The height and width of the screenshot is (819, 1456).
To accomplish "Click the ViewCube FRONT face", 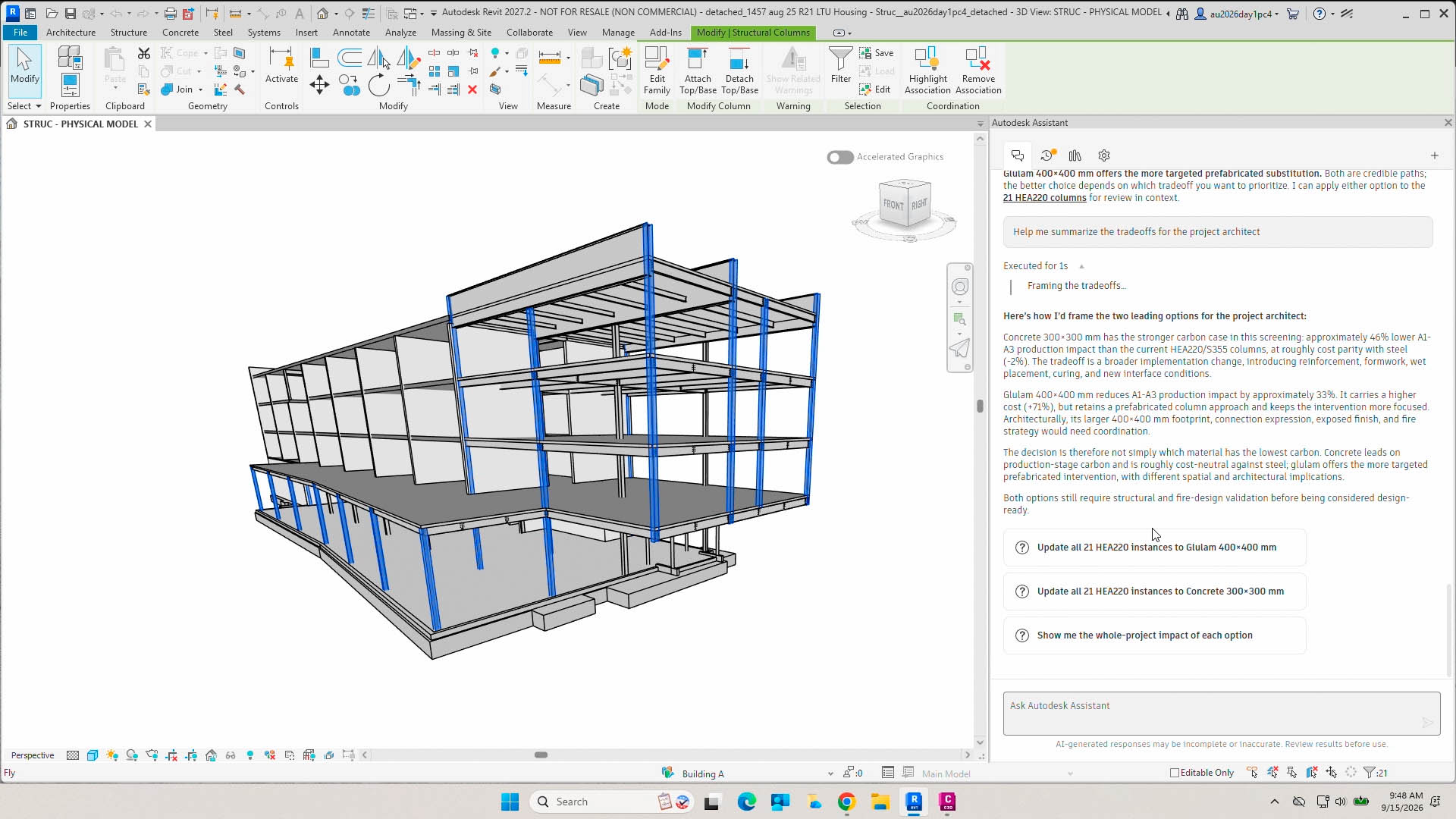I will tap(893, 205).
